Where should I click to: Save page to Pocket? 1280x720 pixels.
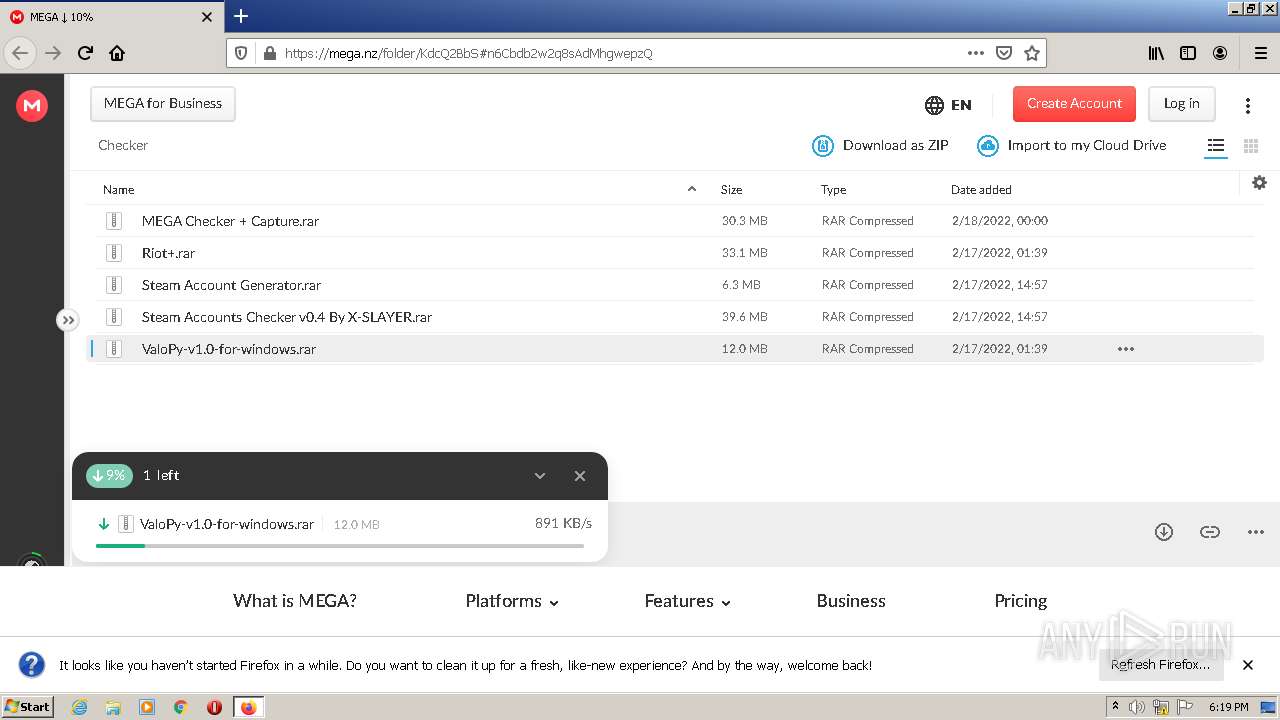click(1004, 53)
